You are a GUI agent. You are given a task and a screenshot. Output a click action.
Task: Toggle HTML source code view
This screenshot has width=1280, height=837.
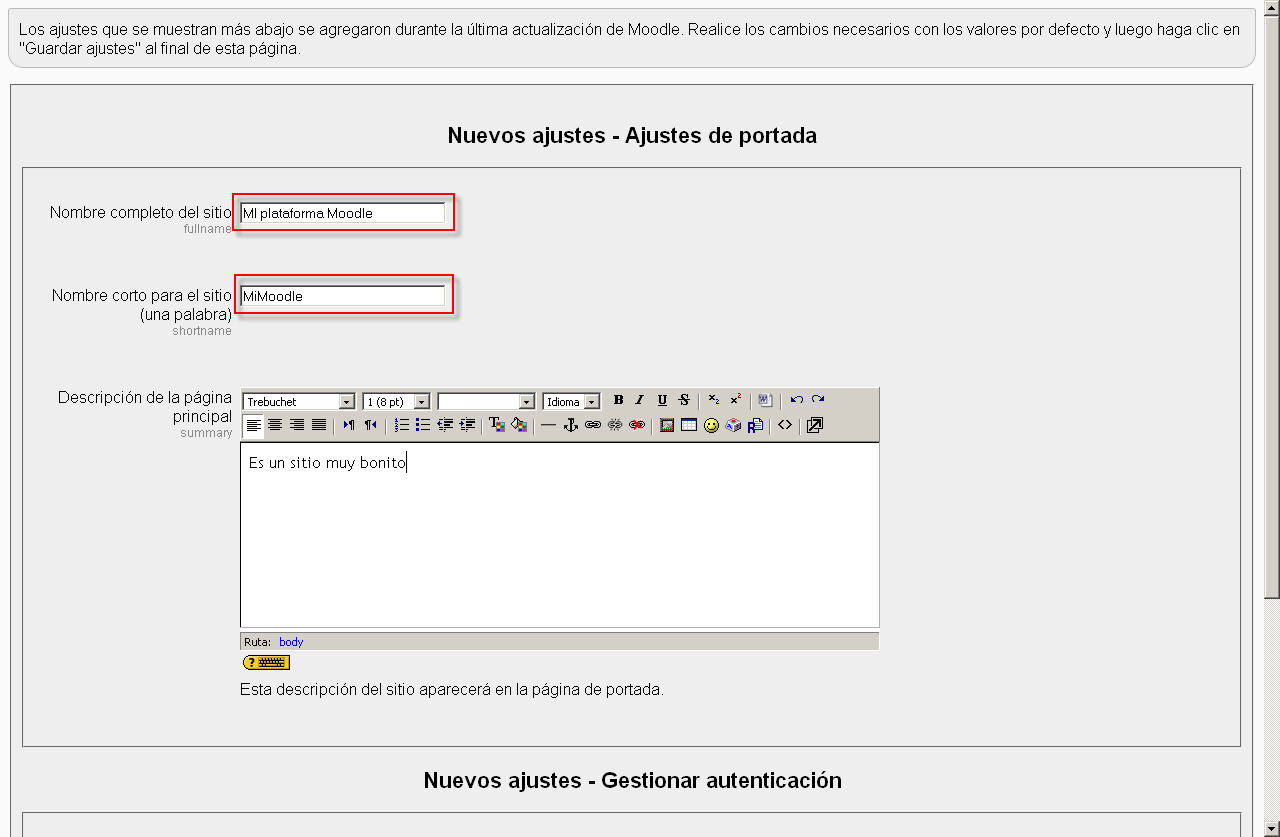(785, 425)
